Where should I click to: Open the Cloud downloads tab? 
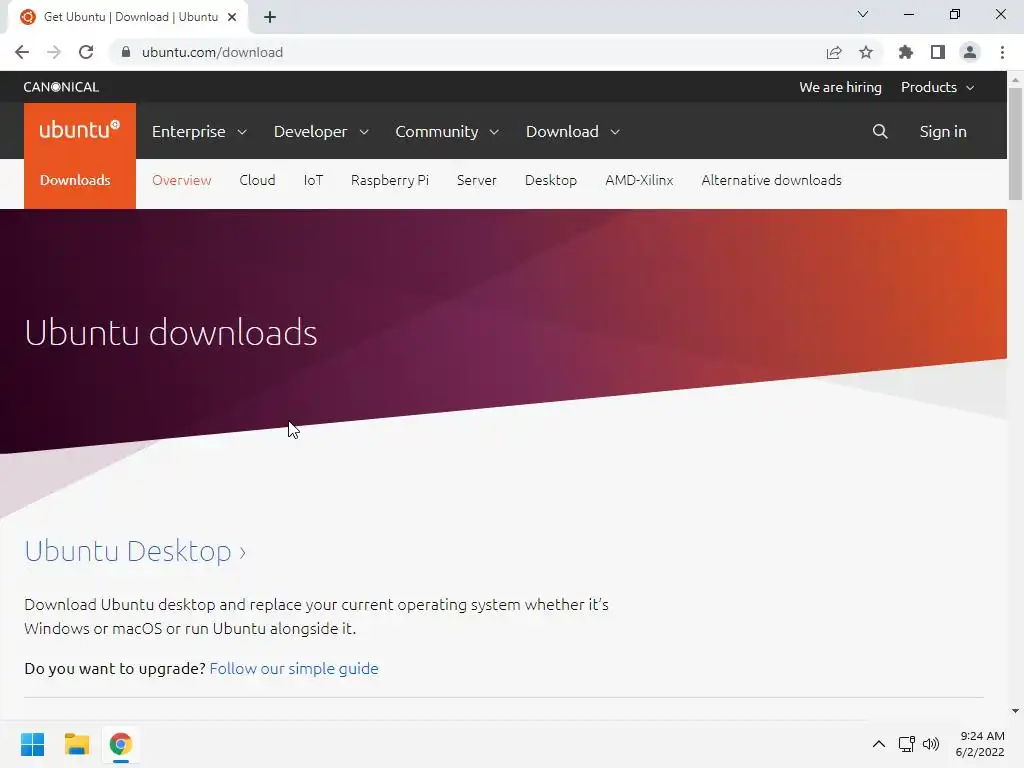[257, 180]
